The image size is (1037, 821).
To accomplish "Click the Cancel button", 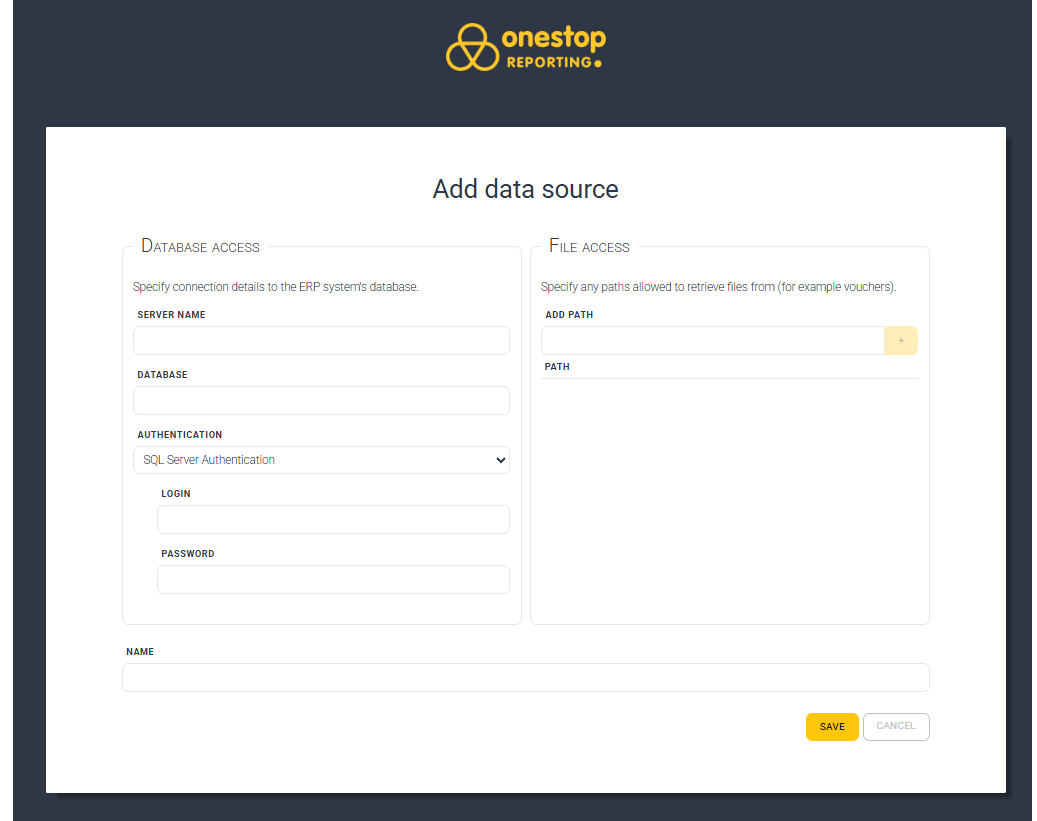I will pos(895,726).
